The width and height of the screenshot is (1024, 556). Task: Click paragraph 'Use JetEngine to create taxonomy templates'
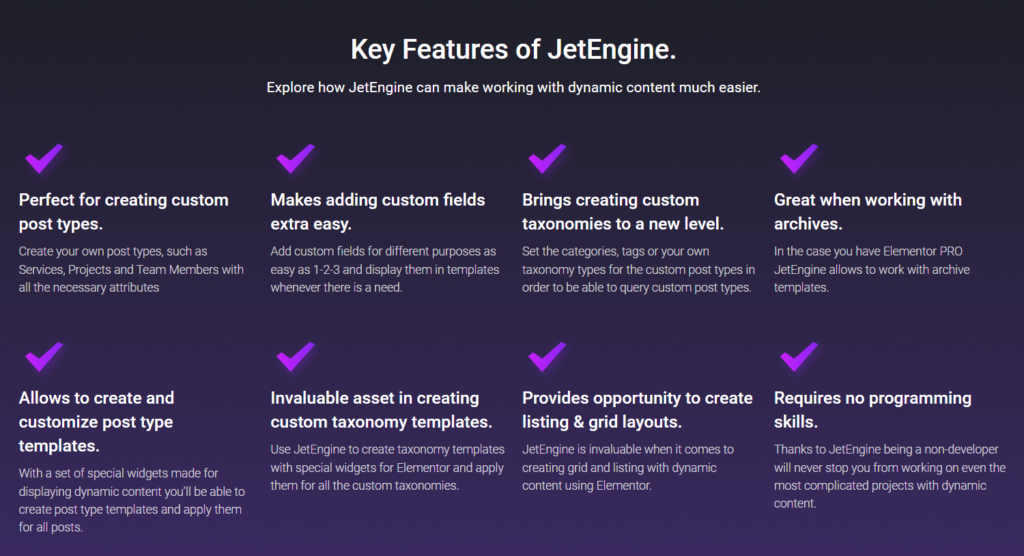[x=387, y=467]
